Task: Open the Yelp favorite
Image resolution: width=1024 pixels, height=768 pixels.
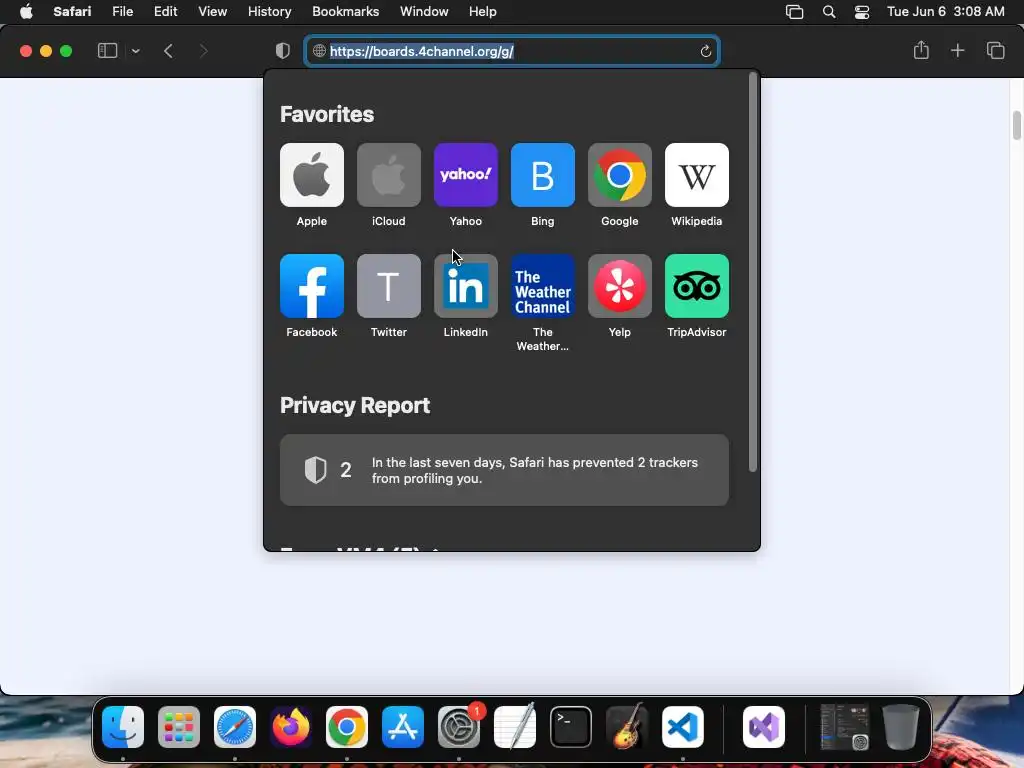Action: [x=620, y=286]
